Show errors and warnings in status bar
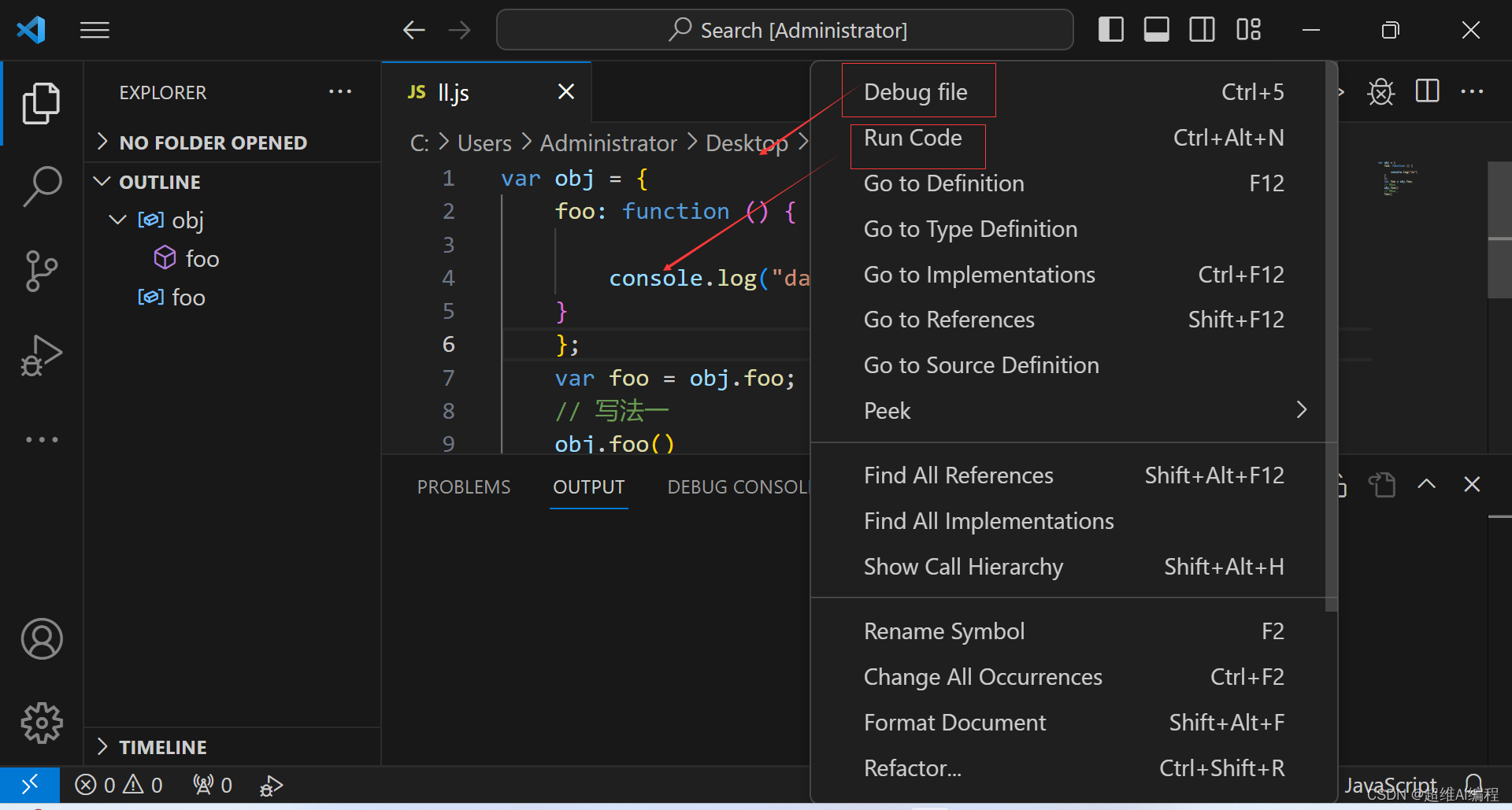The height and width of the screenshot is (810, 1512). pyautogui.click(x=119, y=785)
